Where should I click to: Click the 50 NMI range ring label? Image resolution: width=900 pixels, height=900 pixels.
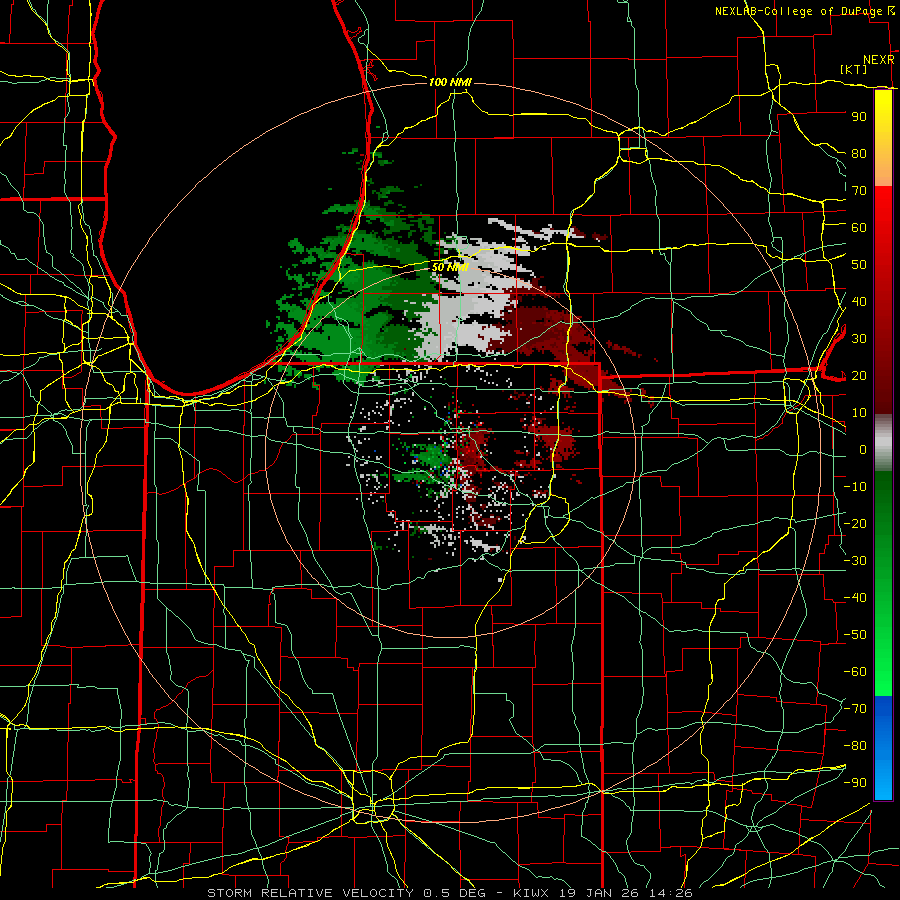pos(451,267)
